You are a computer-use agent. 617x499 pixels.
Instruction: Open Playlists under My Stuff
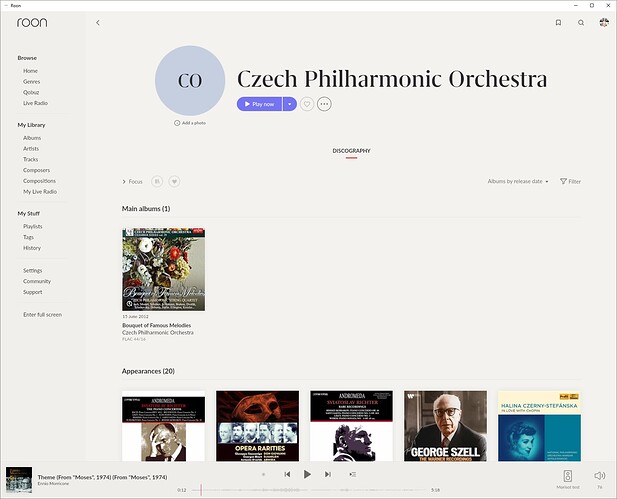coord(33,226)
